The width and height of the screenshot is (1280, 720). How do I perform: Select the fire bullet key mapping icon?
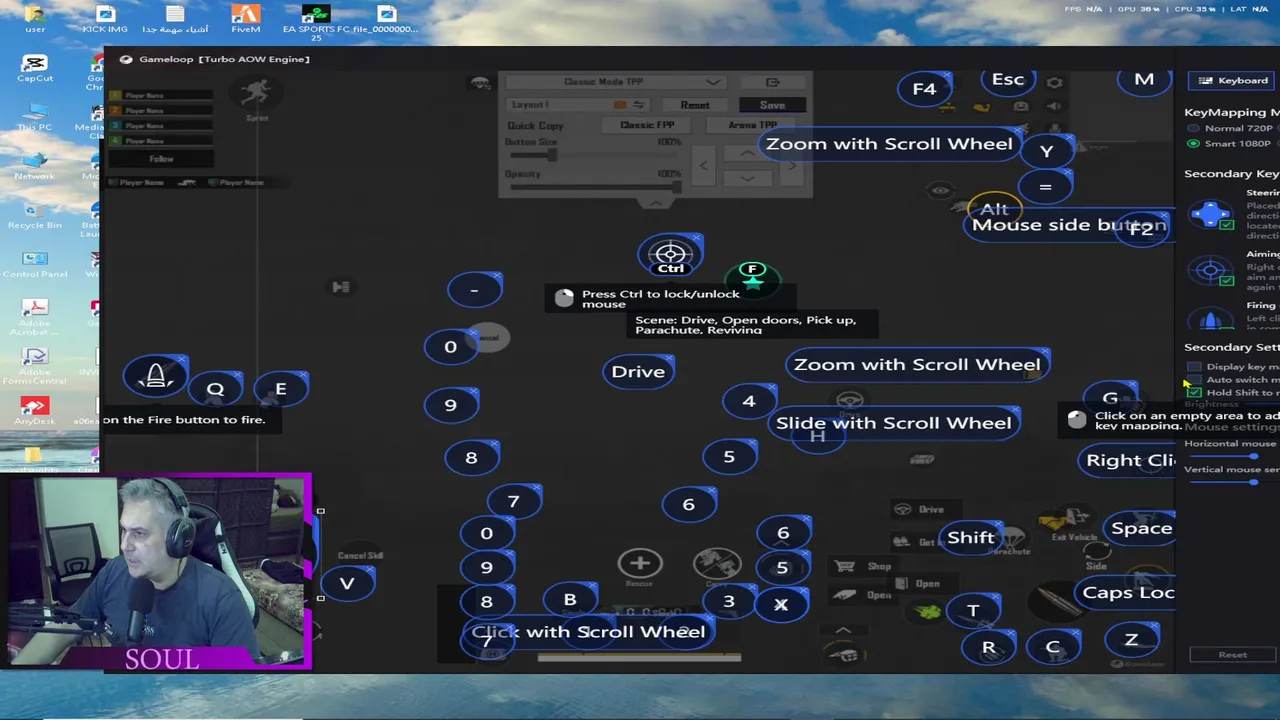tap(155, 376)
